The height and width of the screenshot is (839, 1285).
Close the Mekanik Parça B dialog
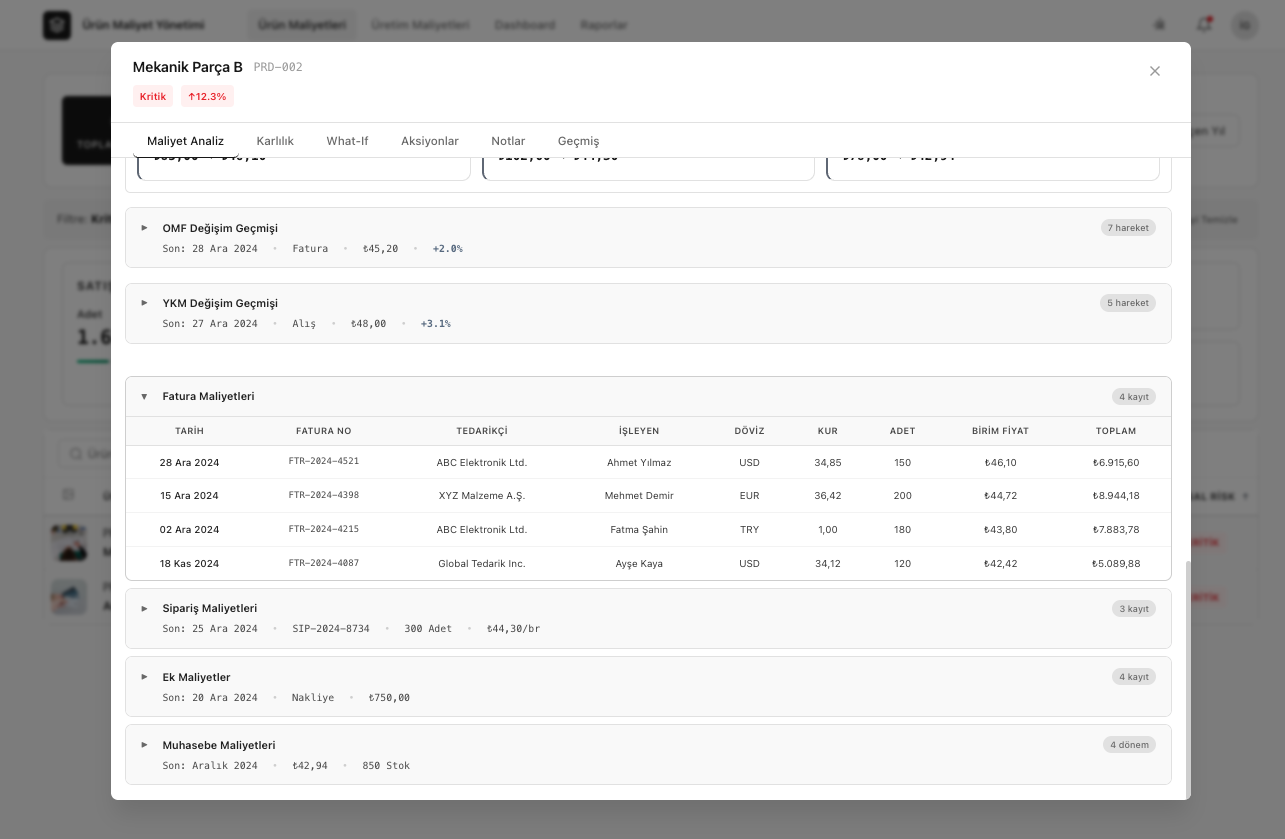point(1154,71)
